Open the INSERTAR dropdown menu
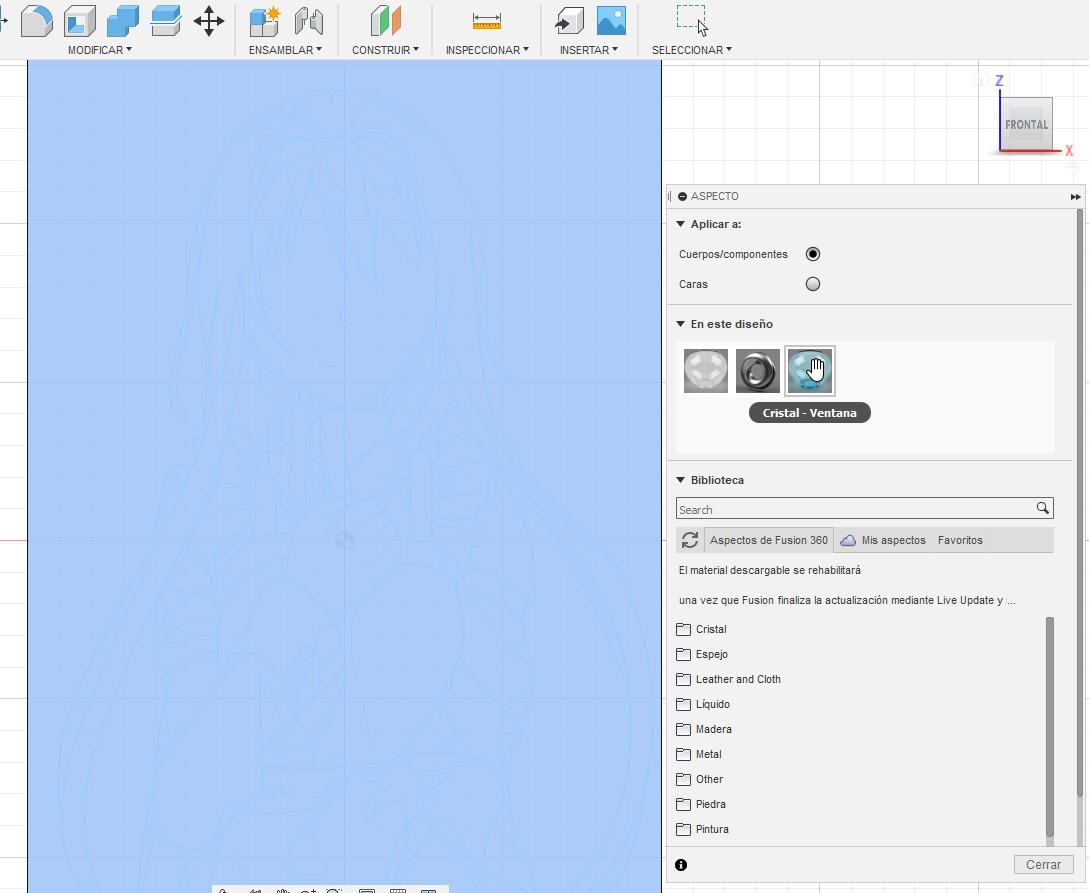Viewport: 1089px width, 893px height. 588,50
